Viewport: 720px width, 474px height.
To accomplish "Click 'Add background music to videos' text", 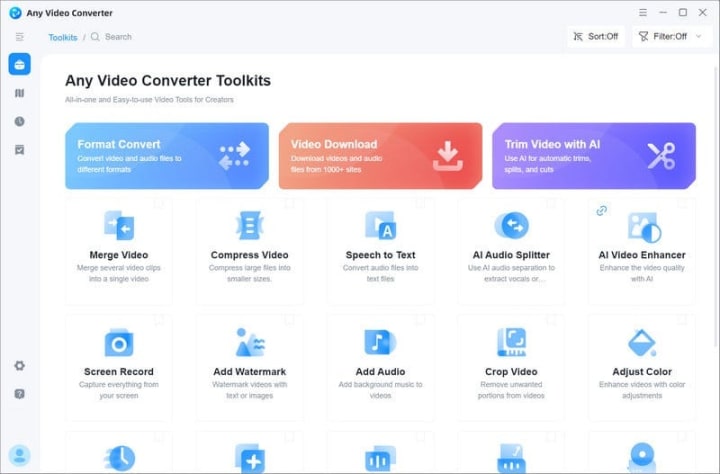I will click(x=380, y=390).
